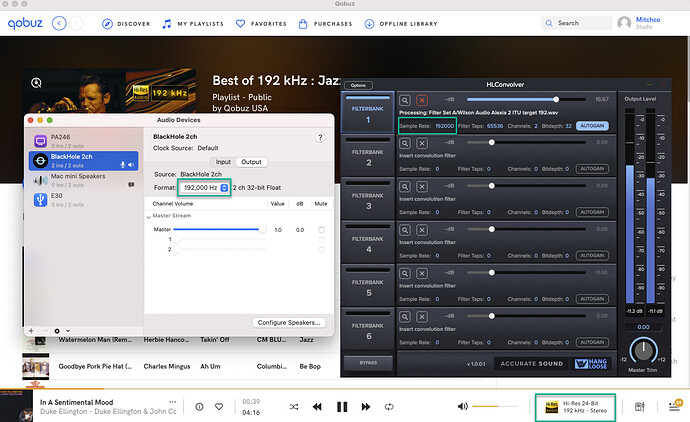Click the Qobuz logo
This screenshot has width=690, height=422.
click(25, 23)
